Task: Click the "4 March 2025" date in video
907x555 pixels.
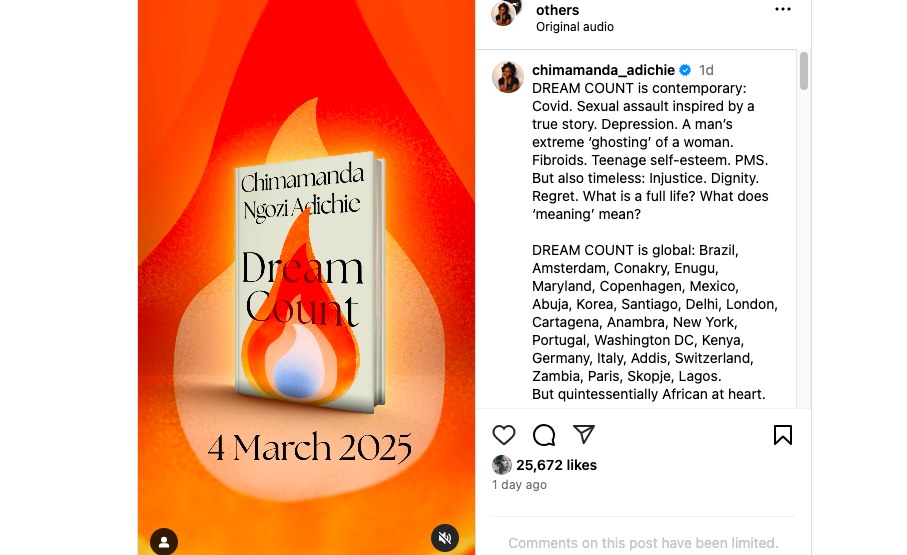Action: point(309,447)
